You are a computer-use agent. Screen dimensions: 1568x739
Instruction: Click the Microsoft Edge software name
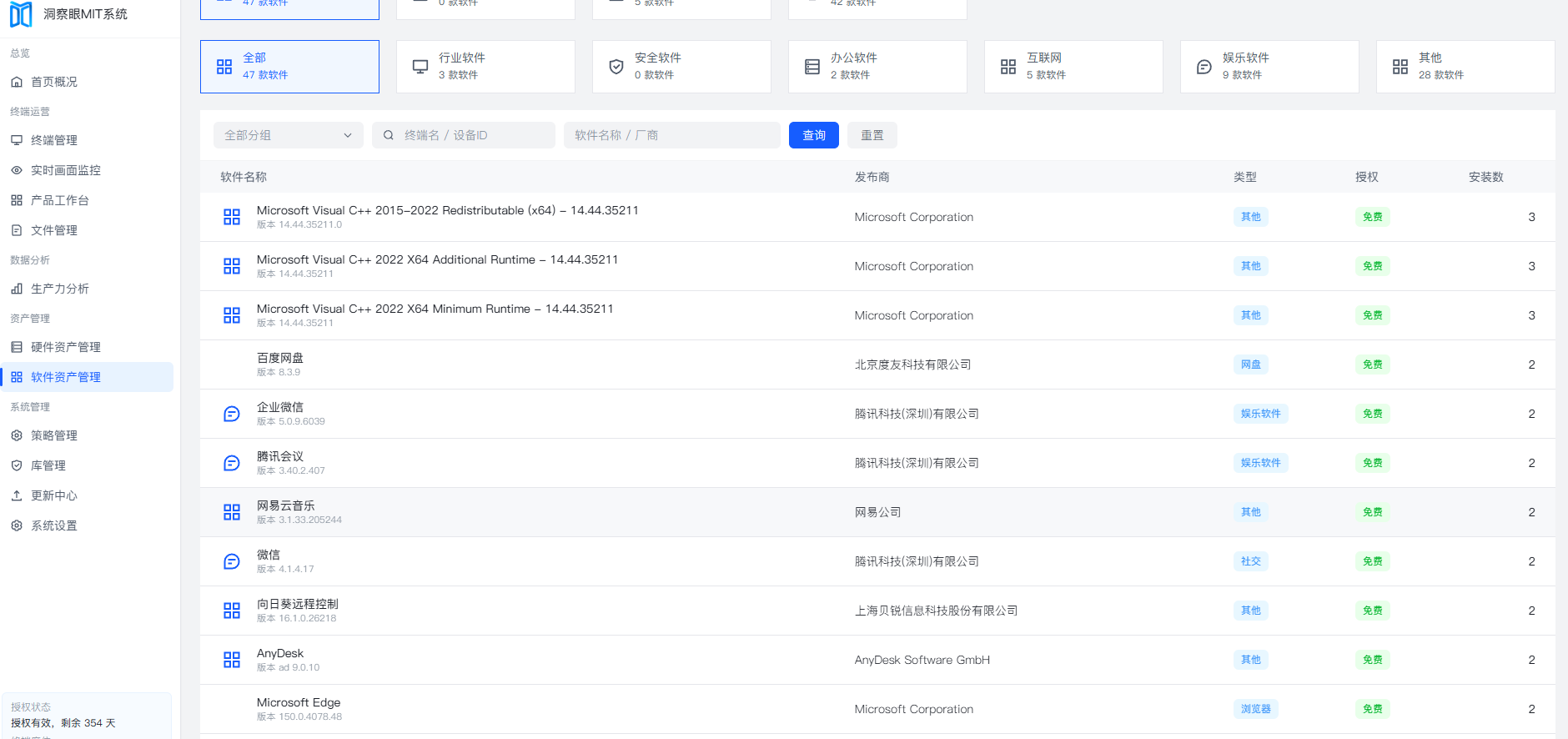[x=299, y=702]
